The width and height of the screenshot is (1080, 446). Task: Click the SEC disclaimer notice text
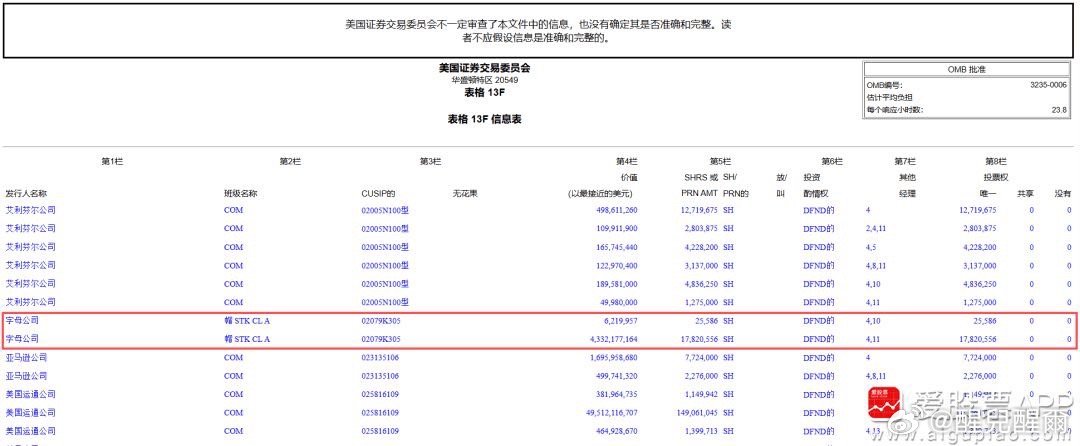[539, 31]
